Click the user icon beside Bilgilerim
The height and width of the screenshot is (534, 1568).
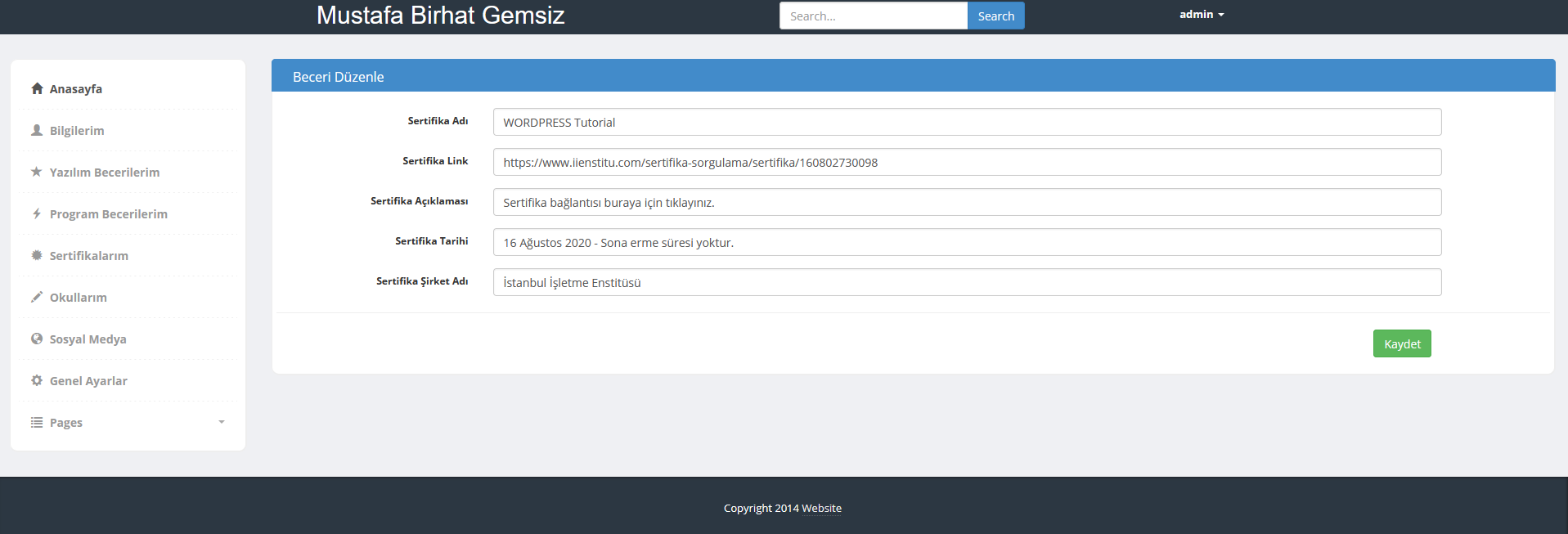(x=37, y=130)
